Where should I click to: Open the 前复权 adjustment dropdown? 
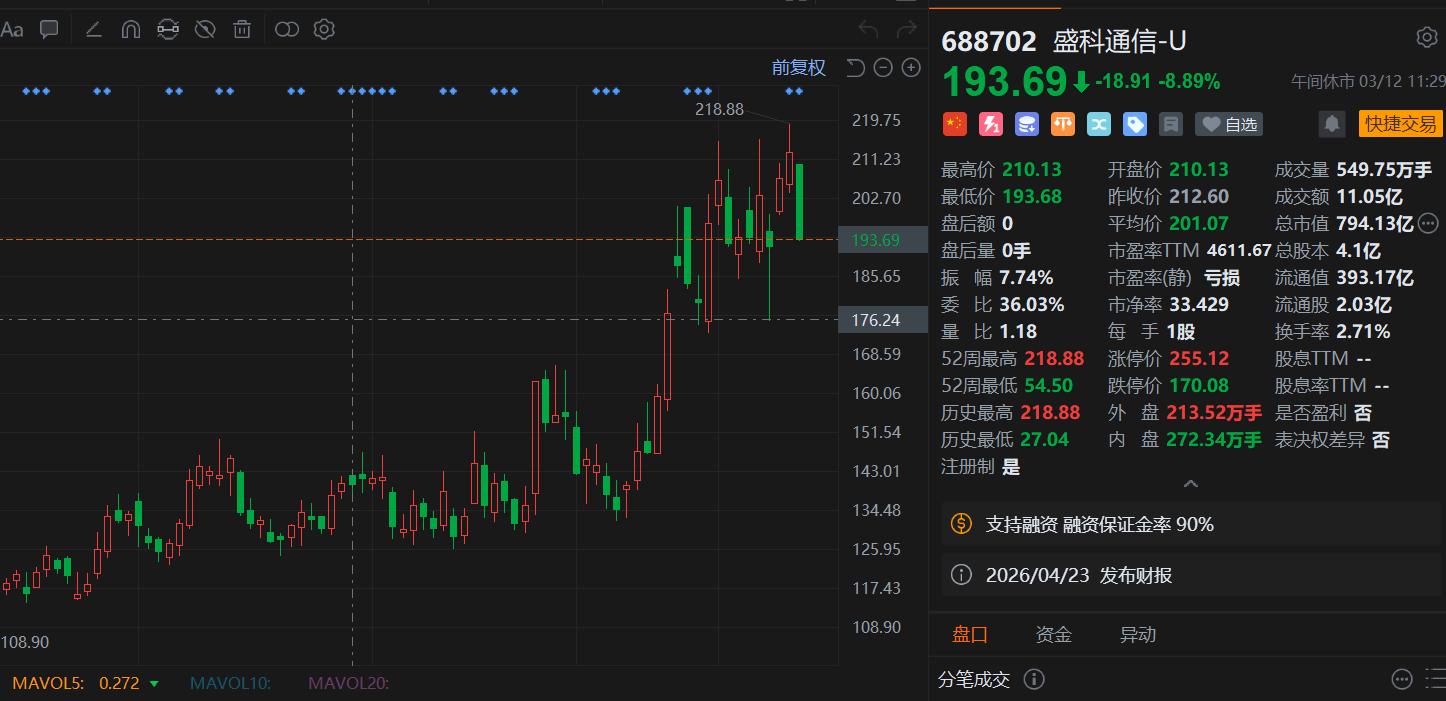tap(797, 67)
